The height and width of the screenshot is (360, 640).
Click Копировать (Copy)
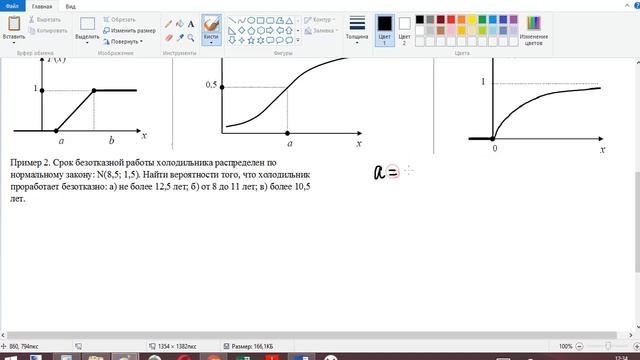pyautogui.click(x=48, y=31)
